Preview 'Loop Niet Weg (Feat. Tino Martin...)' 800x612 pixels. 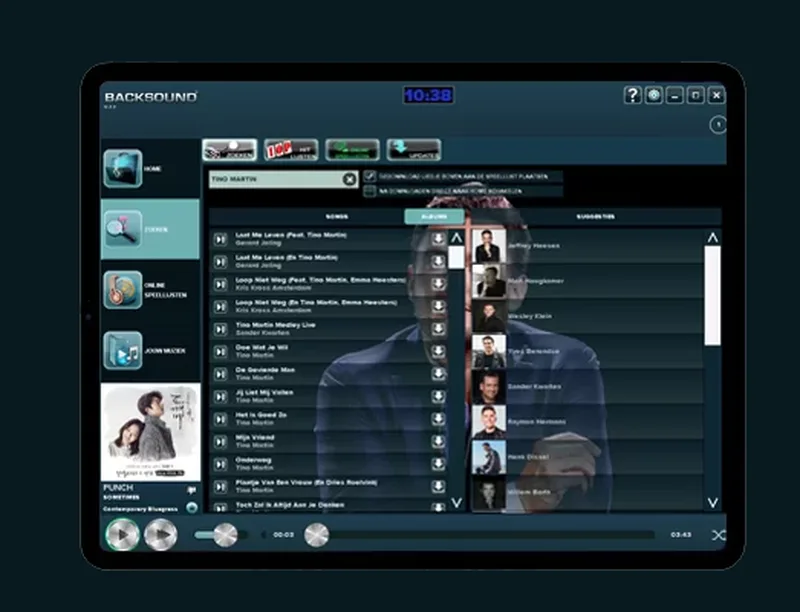[220, 284]
